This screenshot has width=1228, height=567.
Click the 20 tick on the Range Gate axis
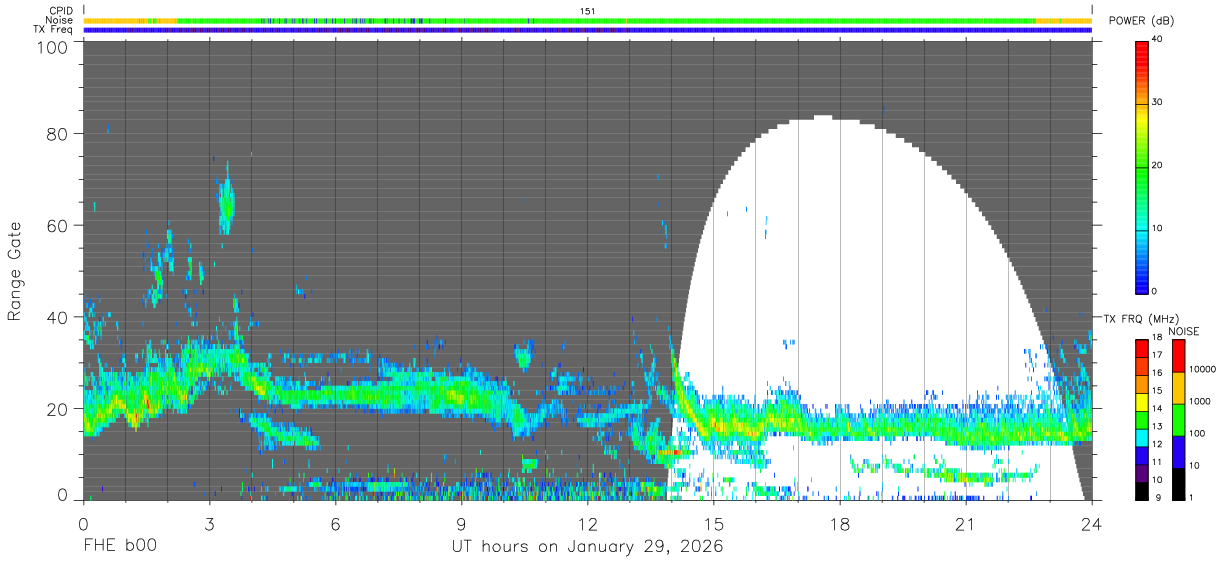pos(59,409)
